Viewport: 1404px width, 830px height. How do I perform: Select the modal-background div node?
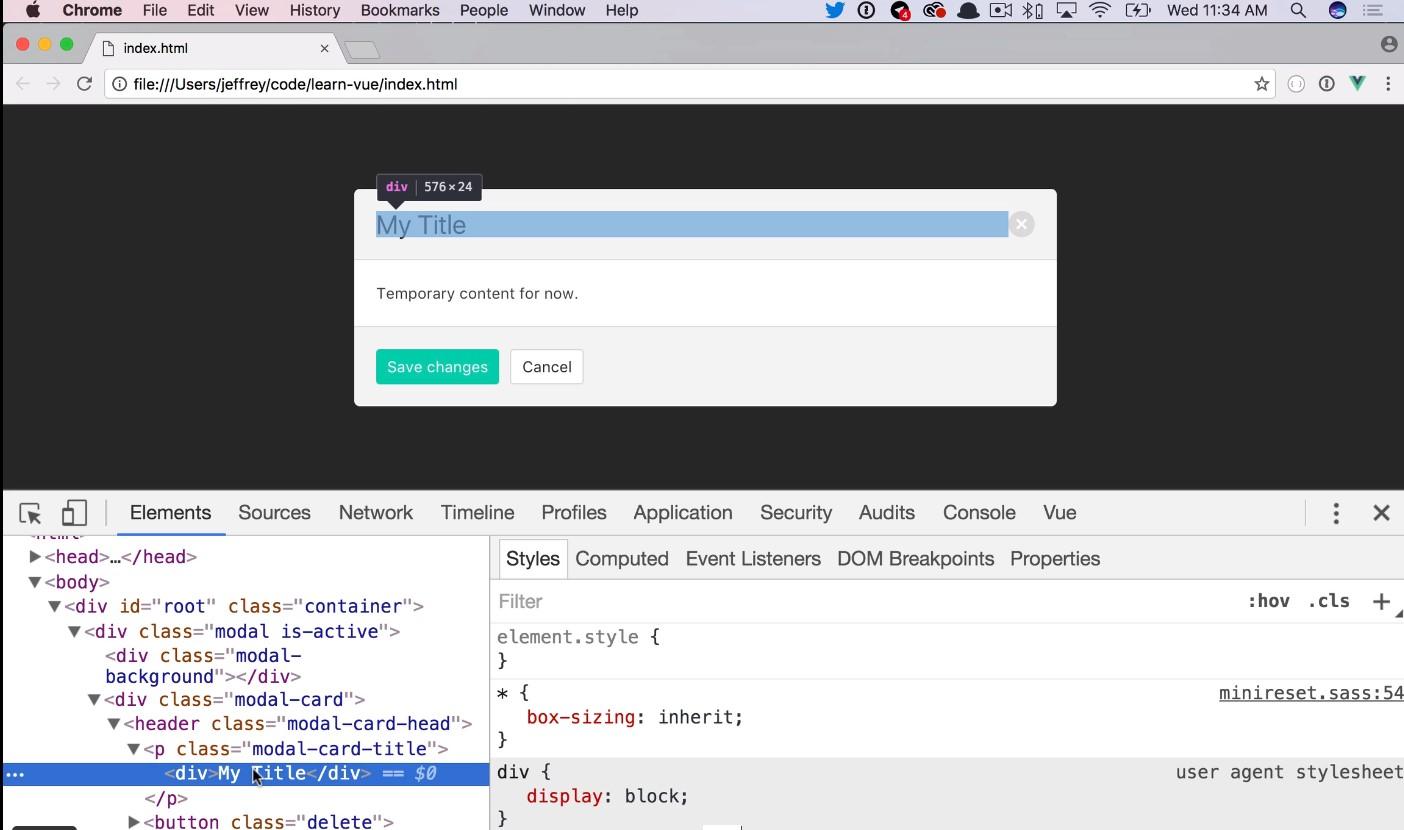[203, 666]
